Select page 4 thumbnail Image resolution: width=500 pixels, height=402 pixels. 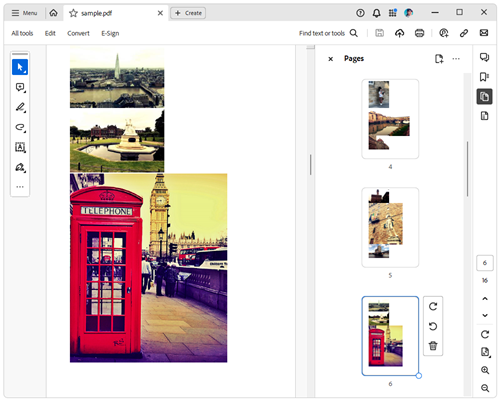[390, 119]
